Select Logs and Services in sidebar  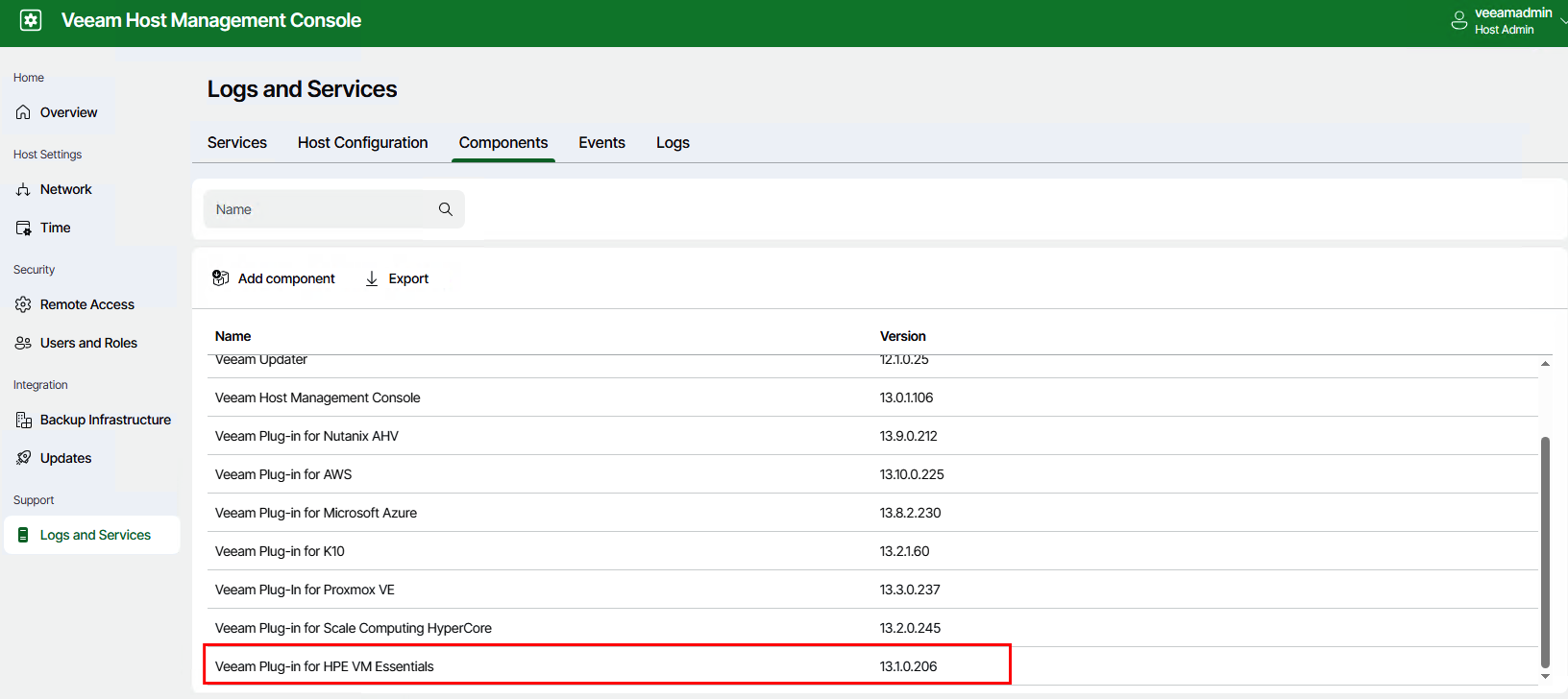tap(91, 535)
